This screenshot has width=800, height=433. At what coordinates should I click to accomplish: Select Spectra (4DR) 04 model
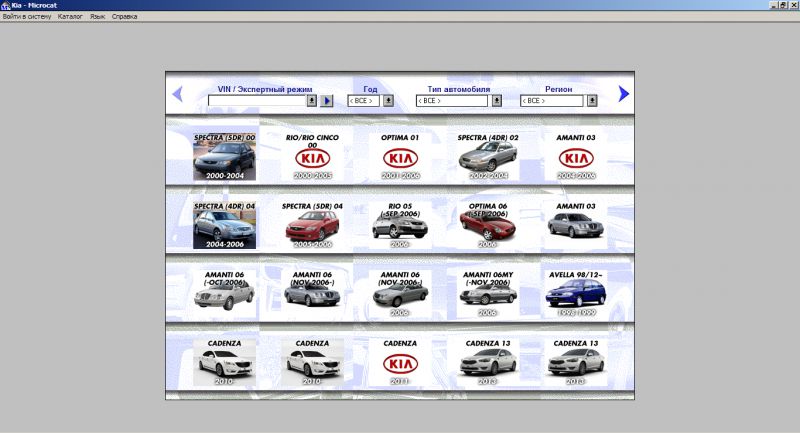point(224,225)
